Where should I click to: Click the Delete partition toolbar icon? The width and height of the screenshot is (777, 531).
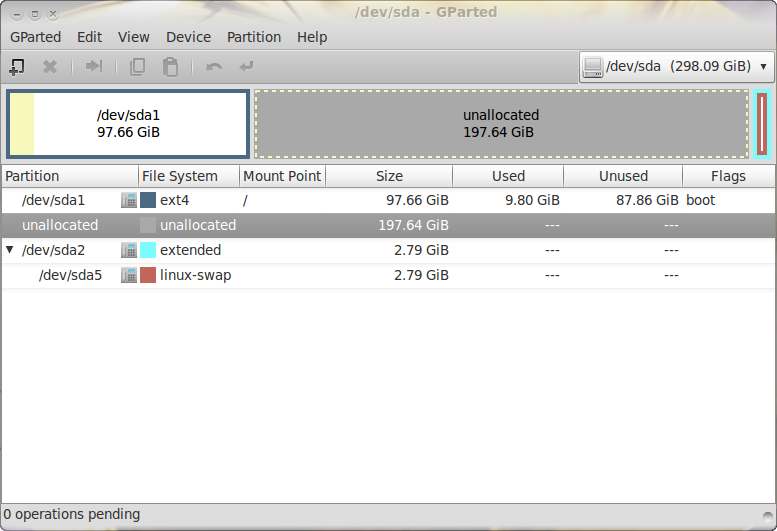[x=50, y=66]
